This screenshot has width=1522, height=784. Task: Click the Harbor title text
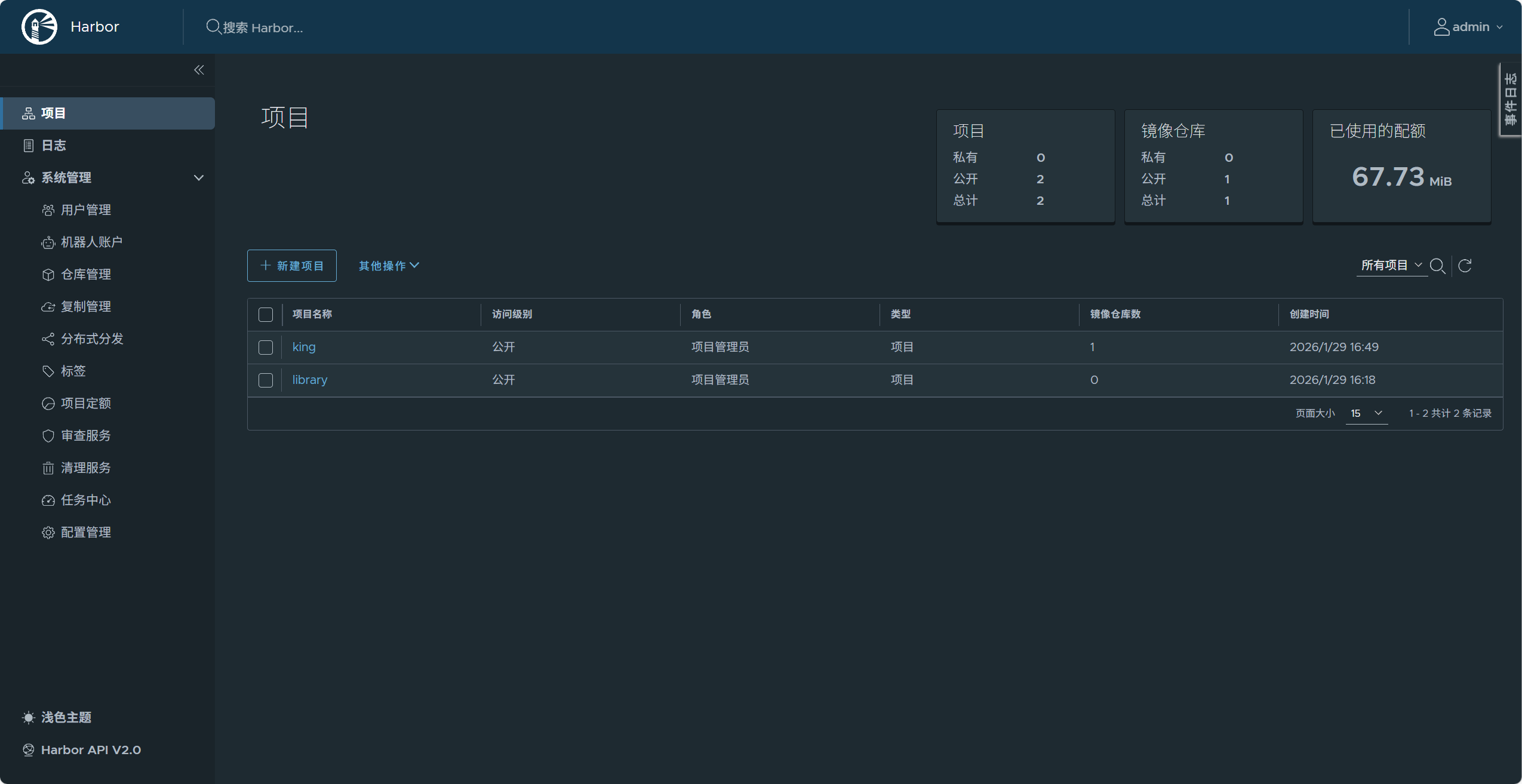94,27
